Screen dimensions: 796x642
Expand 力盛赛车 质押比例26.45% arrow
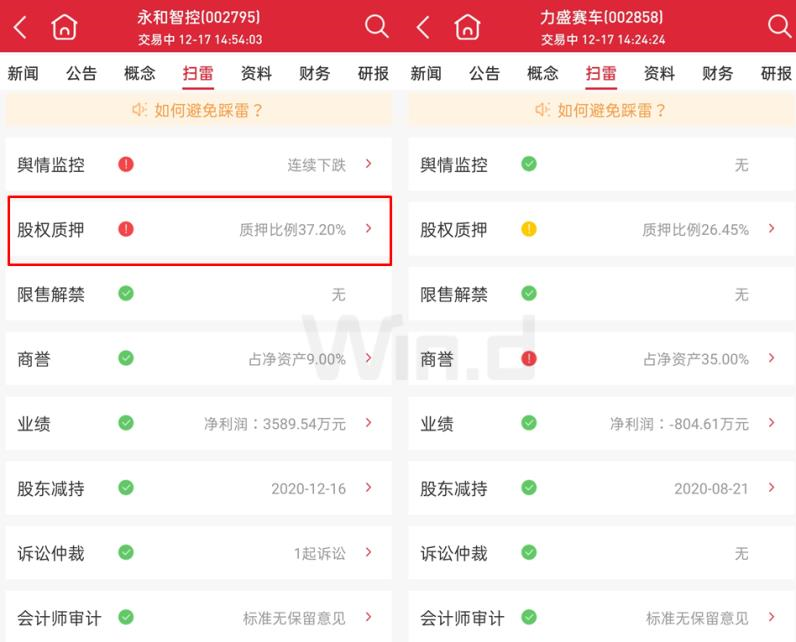(772, 228)
